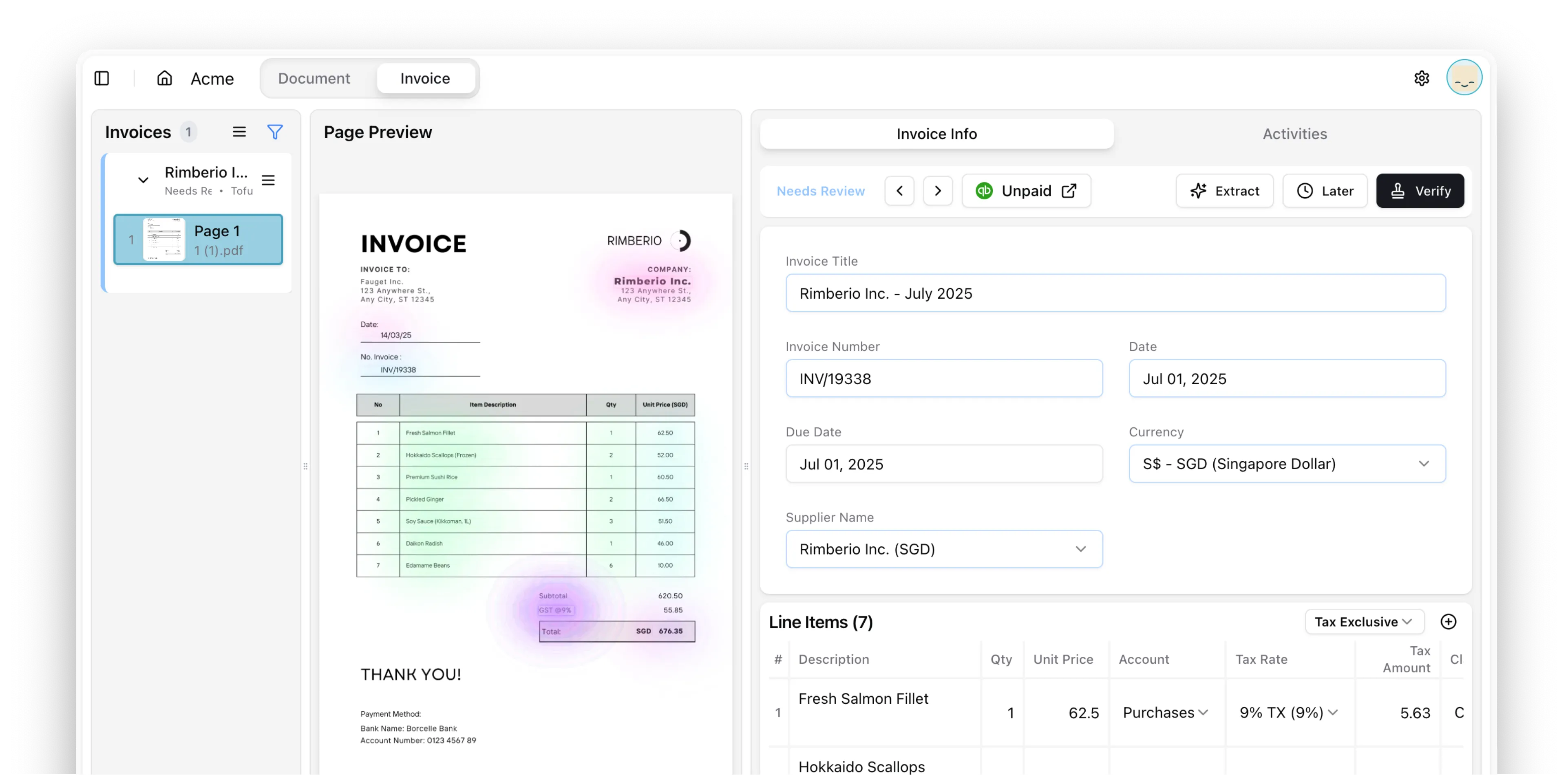This screenshot has width=1568, height=775.
Task: Open settings gear icon
Action: [1421, 79]
